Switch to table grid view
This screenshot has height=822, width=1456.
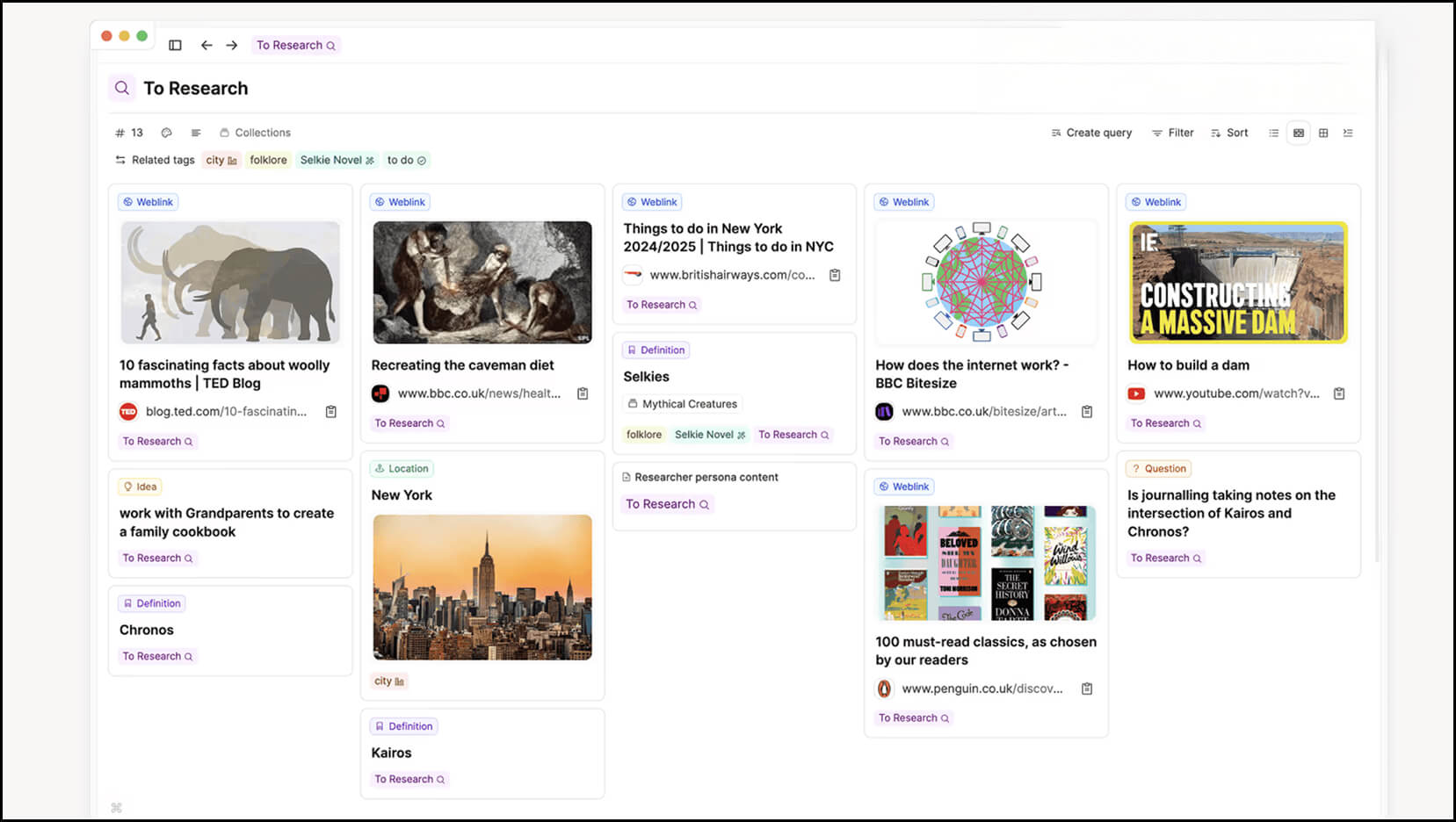(x=1323, y=133)
